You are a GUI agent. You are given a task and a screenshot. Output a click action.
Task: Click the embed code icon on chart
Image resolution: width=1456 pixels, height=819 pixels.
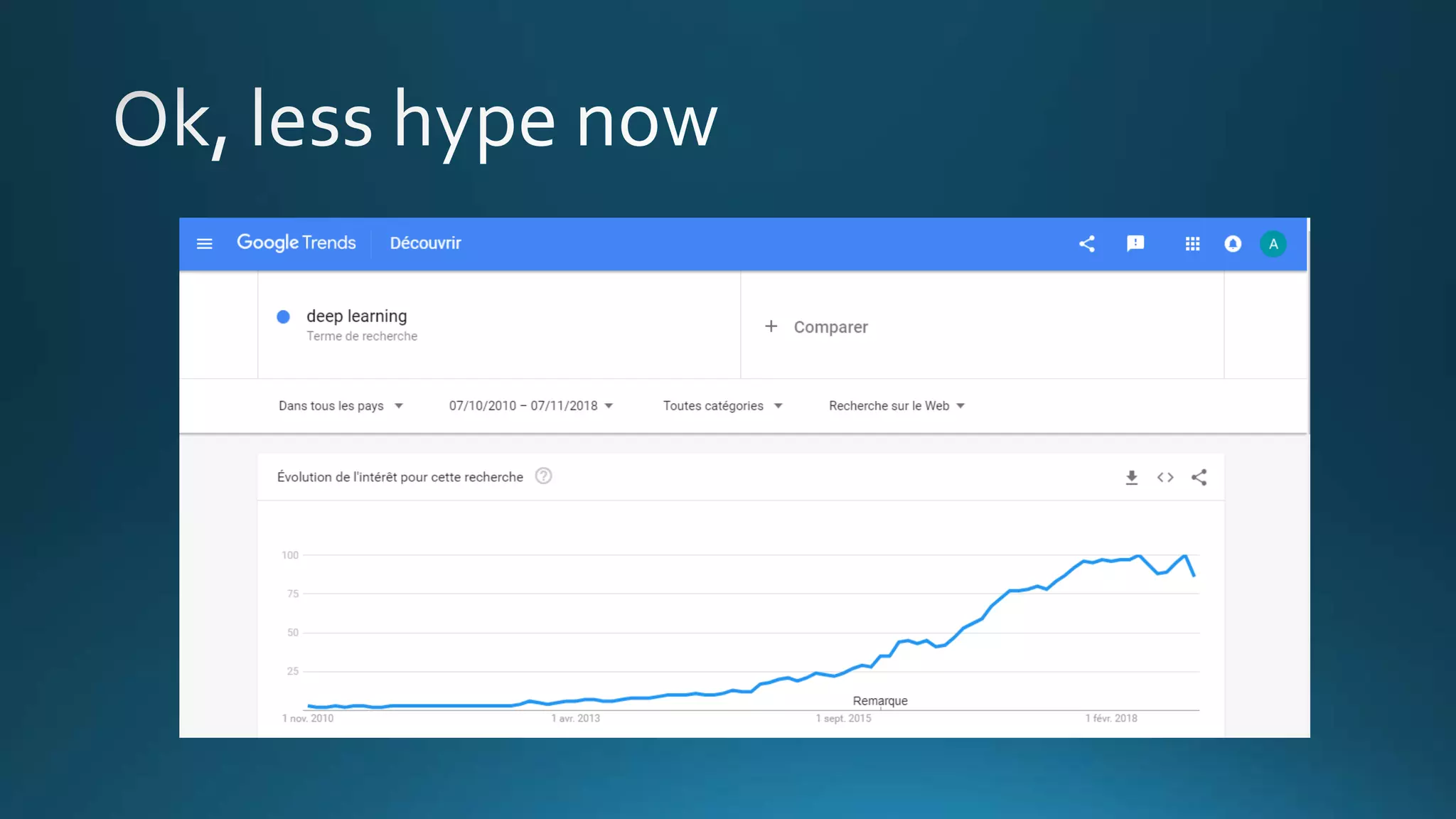coord(1165,478)
